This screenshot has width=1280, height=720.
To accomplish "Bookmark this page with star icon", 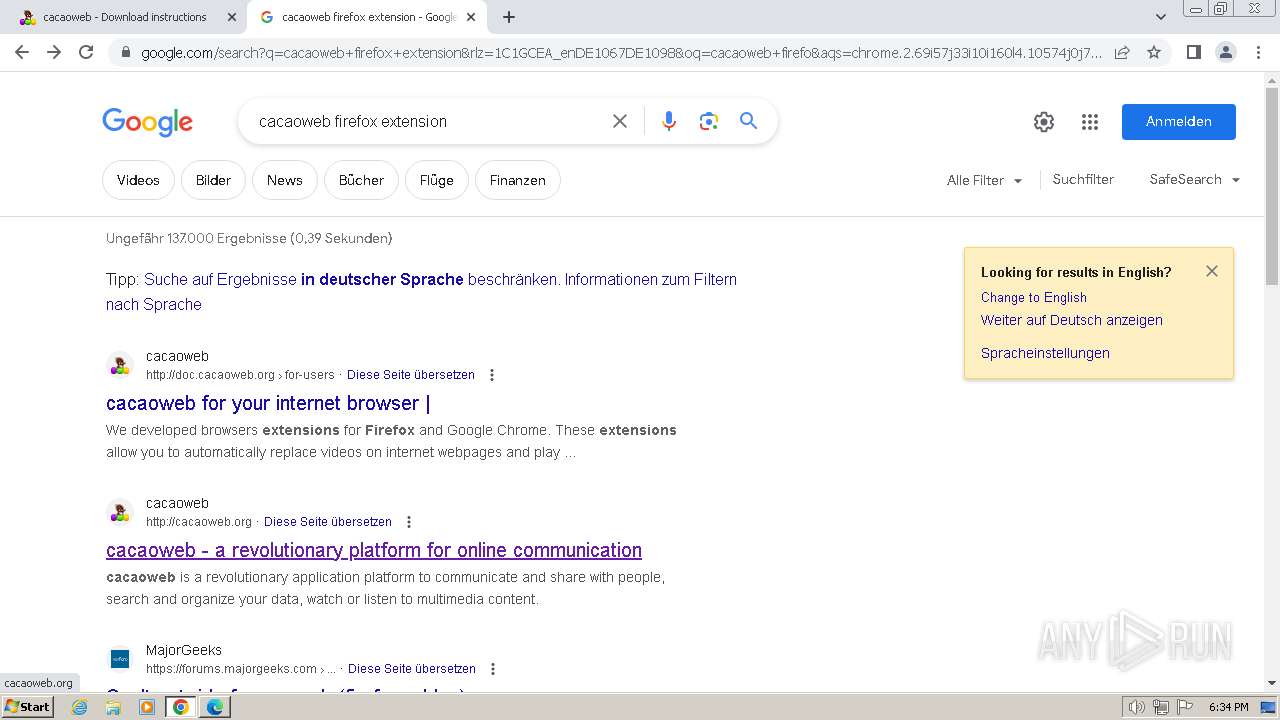I will coord(1154,52).
